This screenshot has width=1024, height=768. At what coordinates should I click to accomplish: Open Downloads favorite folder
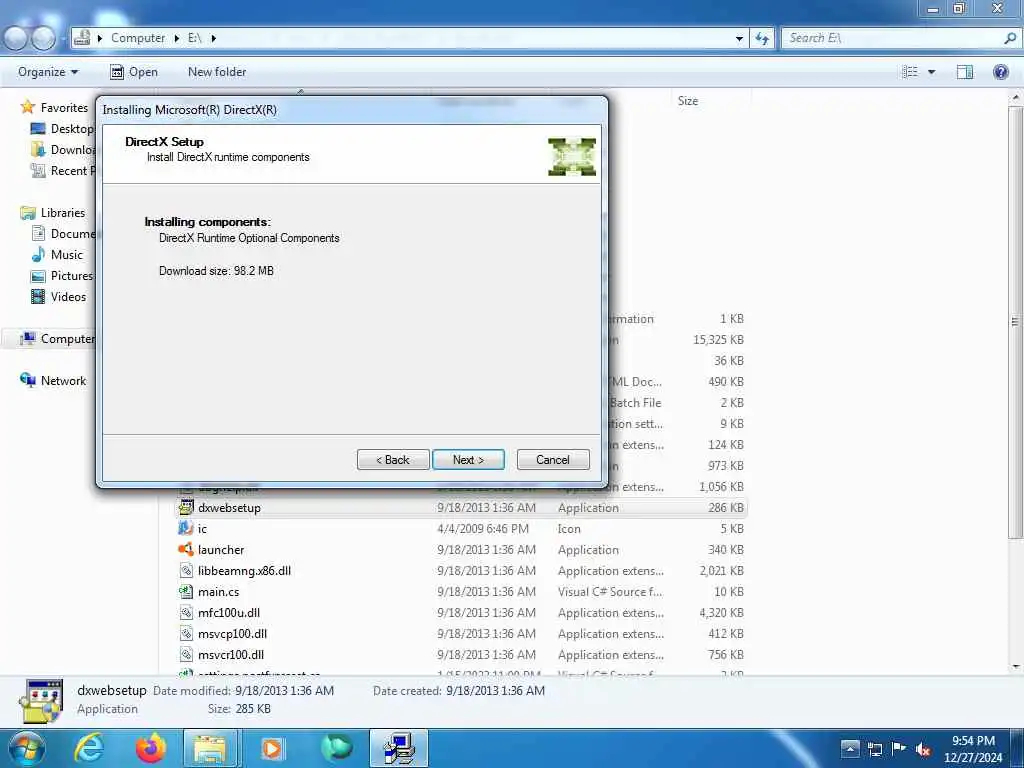click(x=63, y=150)
